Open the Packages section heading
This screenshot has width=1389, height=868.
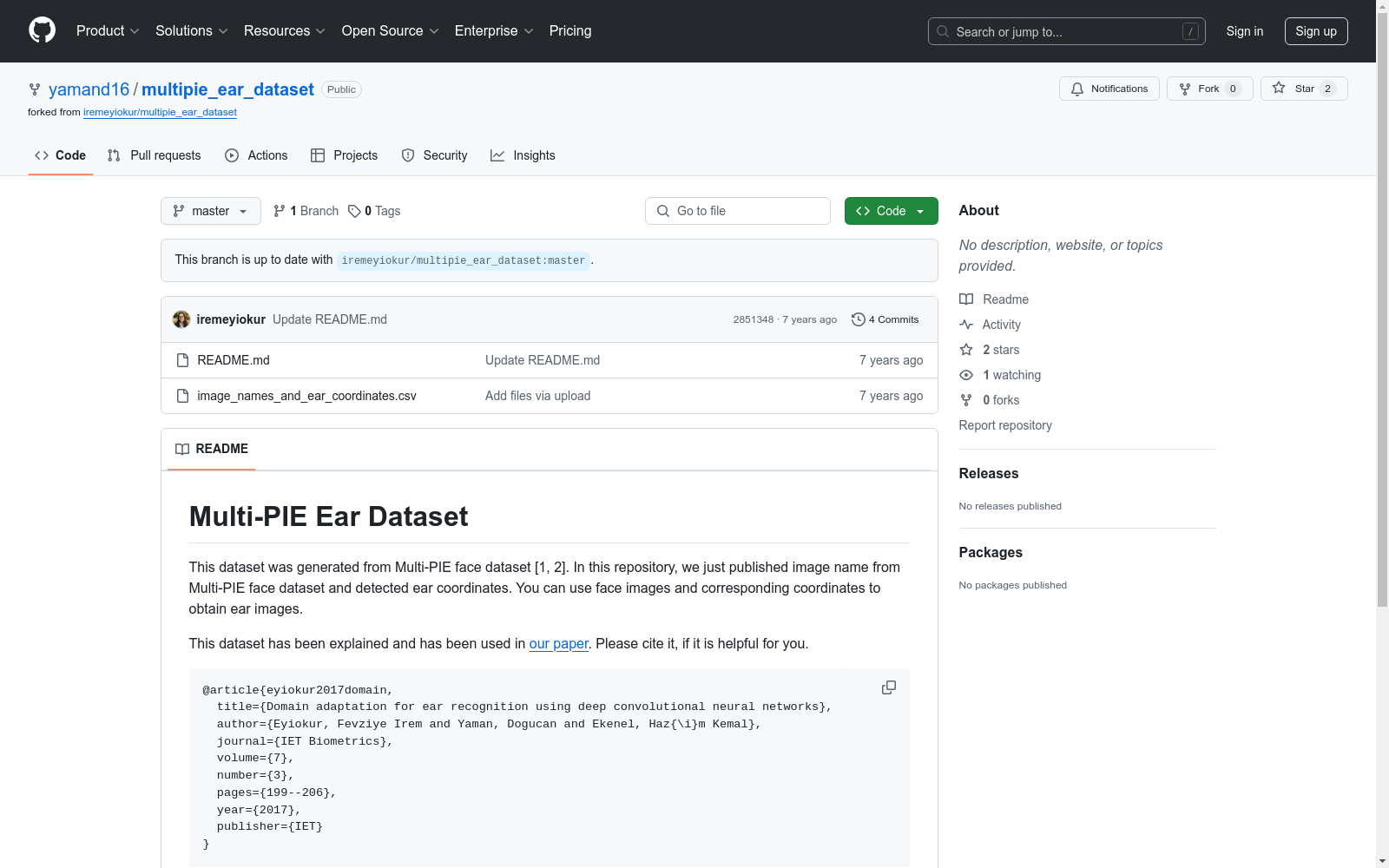click(x=991, y=553)
